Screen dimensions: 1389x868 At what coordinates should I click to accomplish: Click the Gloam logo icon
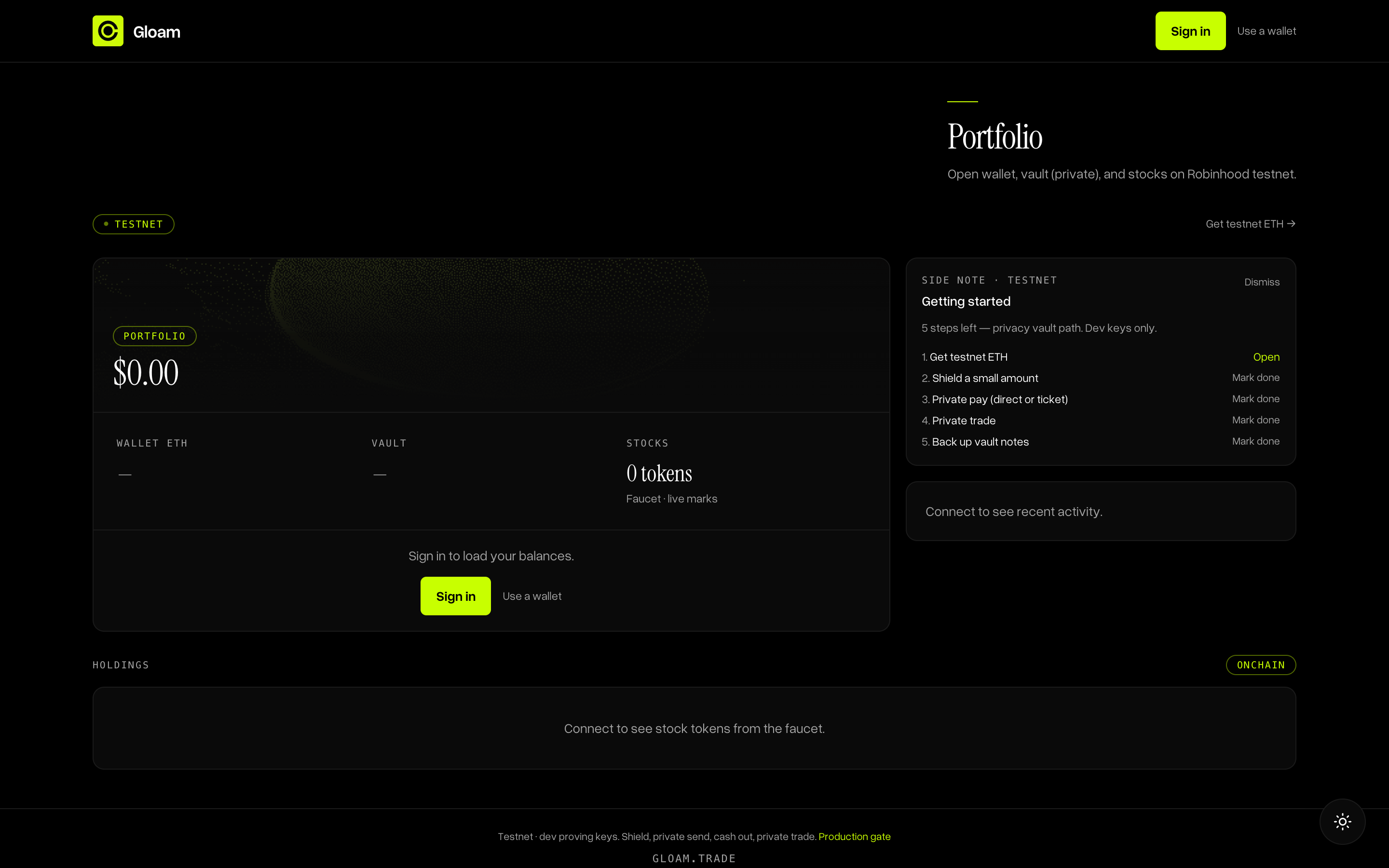pos(108,31)
